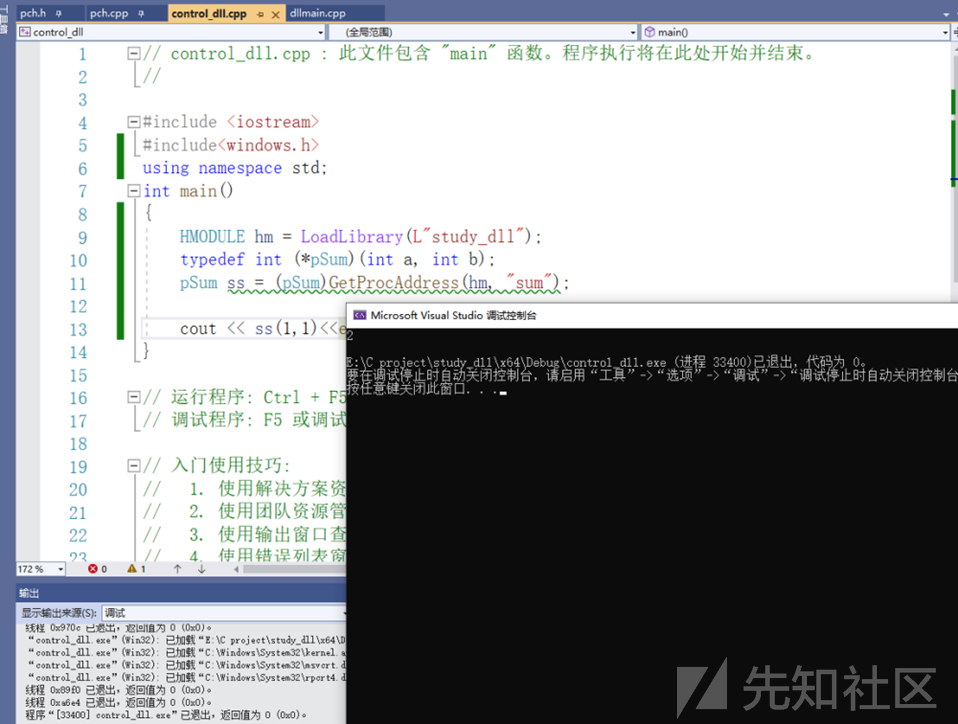
Task: Collapse the #include block at line 4
Action: (x=133, y=122)
